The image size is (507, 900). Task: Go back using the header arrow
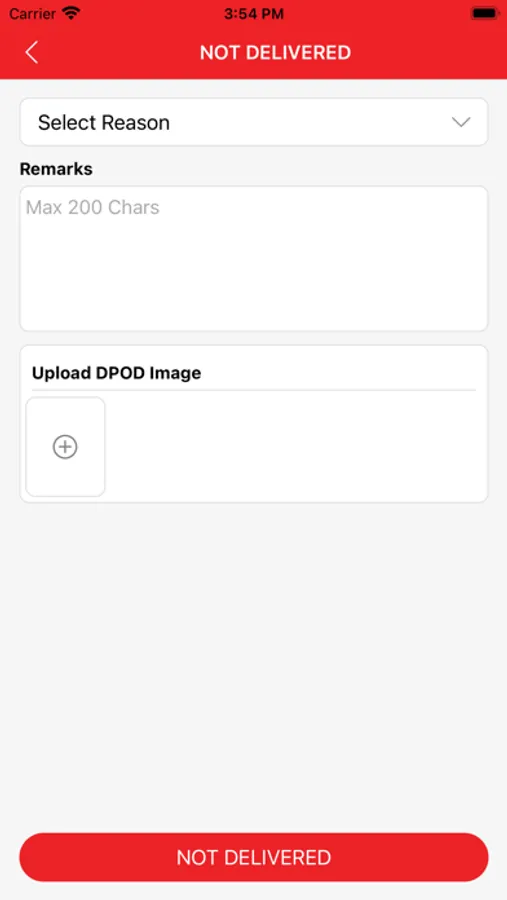[32, 52]
